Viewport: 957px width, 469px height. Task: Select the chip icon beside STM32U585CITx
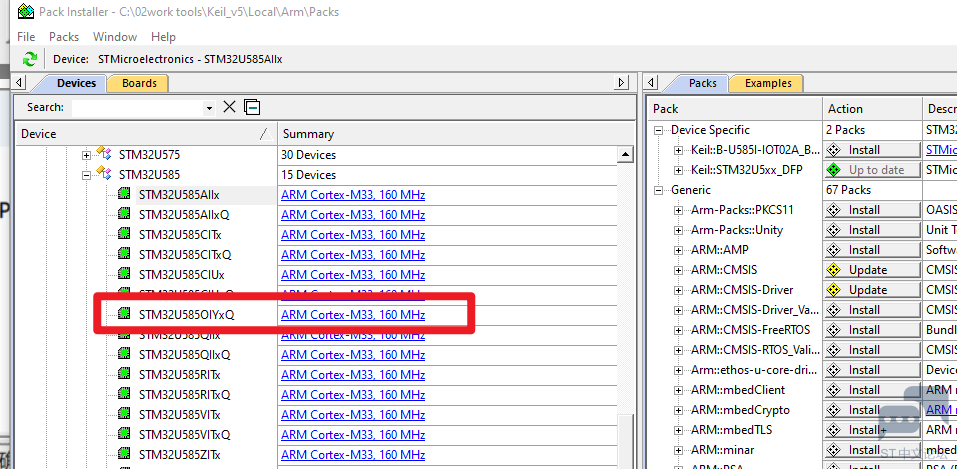125,234
